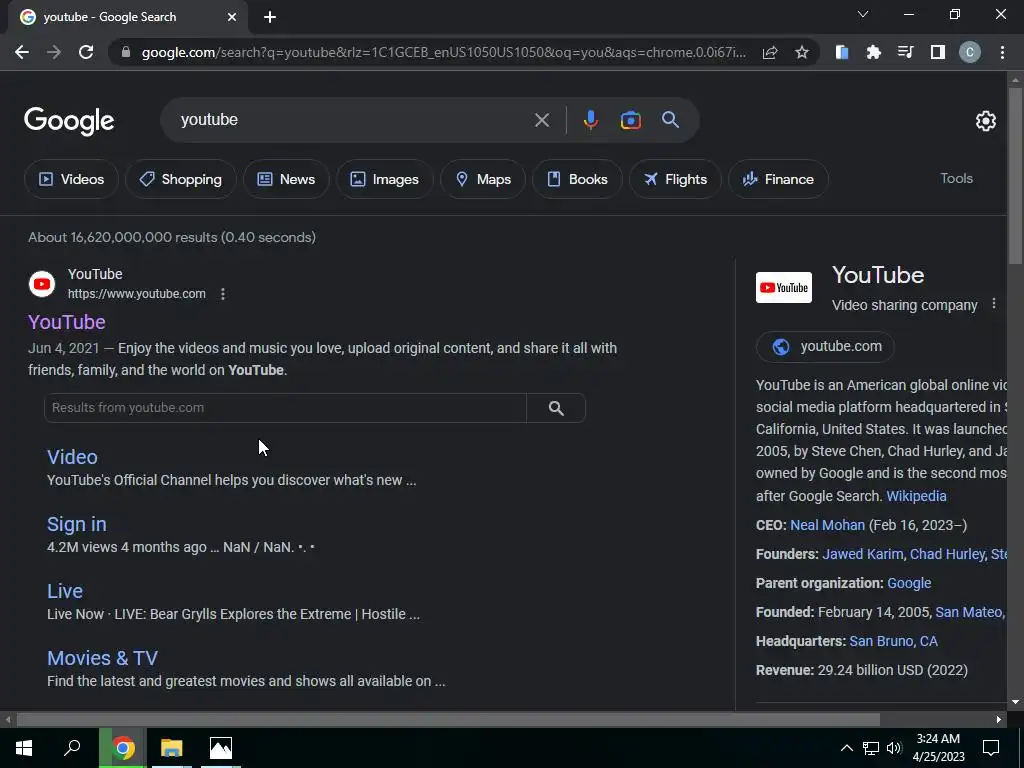Go forward with the browser forward arrow

54,52
